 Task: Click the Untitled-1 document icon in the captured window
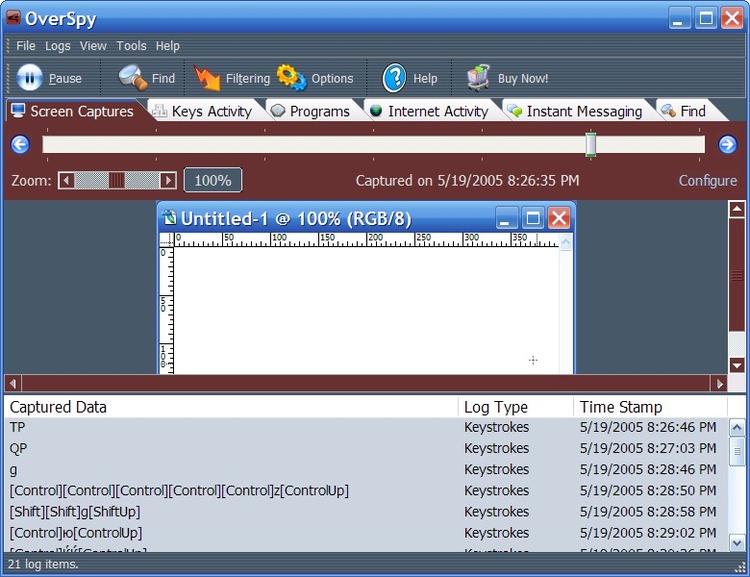click(x=169, y=218)
